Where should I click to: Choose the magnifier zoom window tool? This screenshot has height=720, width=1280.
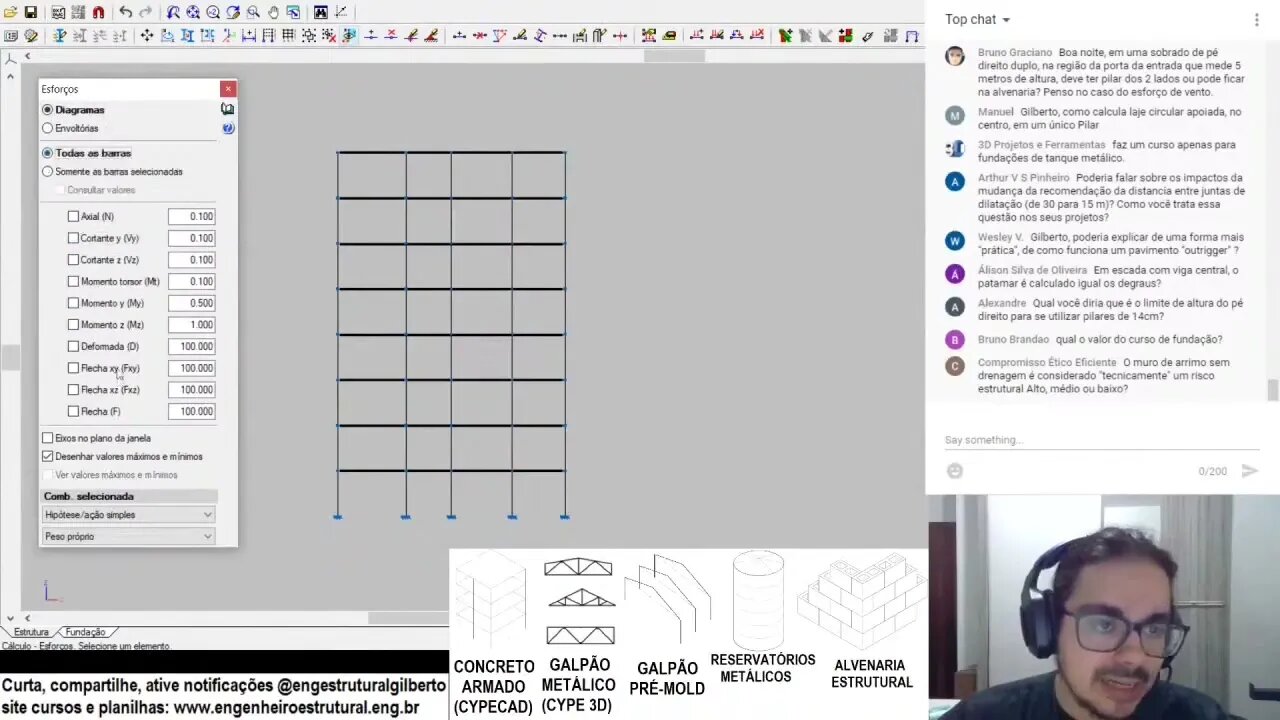coord(253,13)
